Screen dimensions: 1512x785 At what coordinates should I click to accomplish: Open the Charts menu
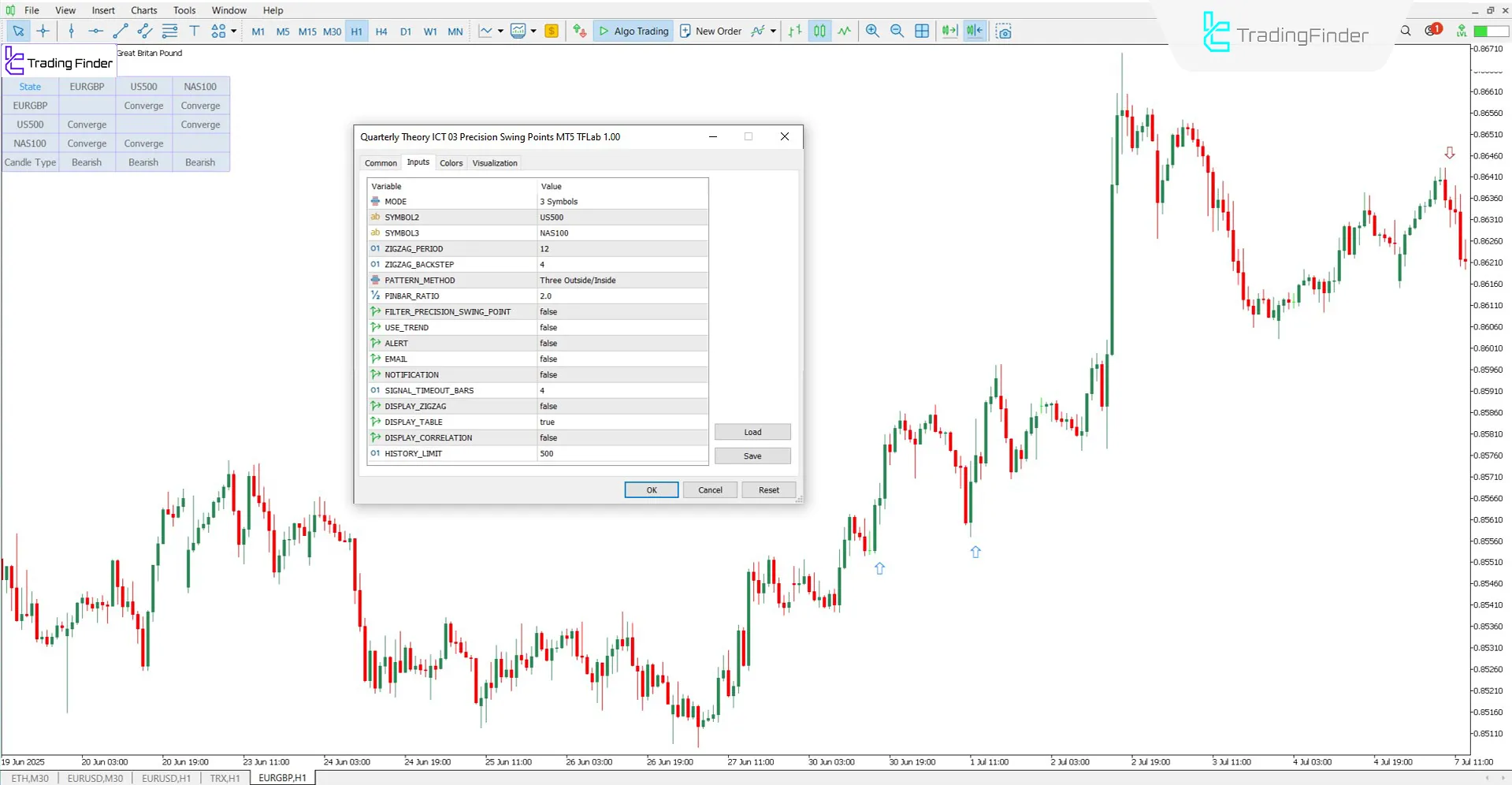(x=143, y=10)
